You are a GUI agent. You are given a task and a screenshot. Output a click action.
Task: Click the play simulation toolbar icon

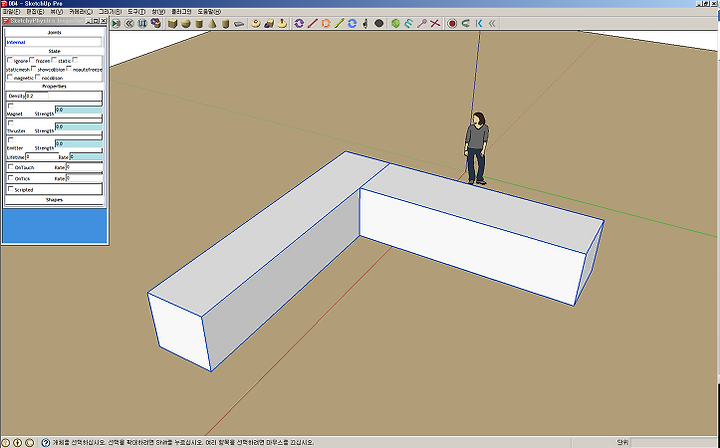tap(116, 23)
